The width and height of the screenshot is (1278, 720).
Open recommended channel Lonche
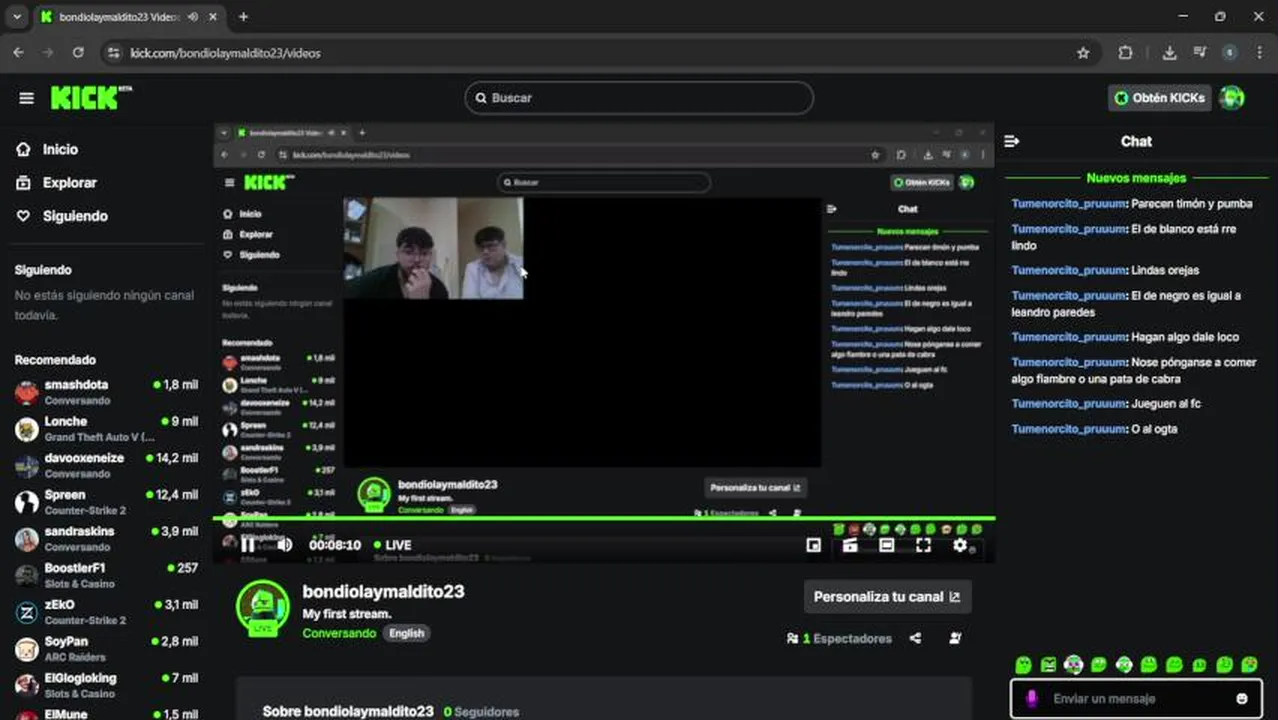click(x=106, y=429)
